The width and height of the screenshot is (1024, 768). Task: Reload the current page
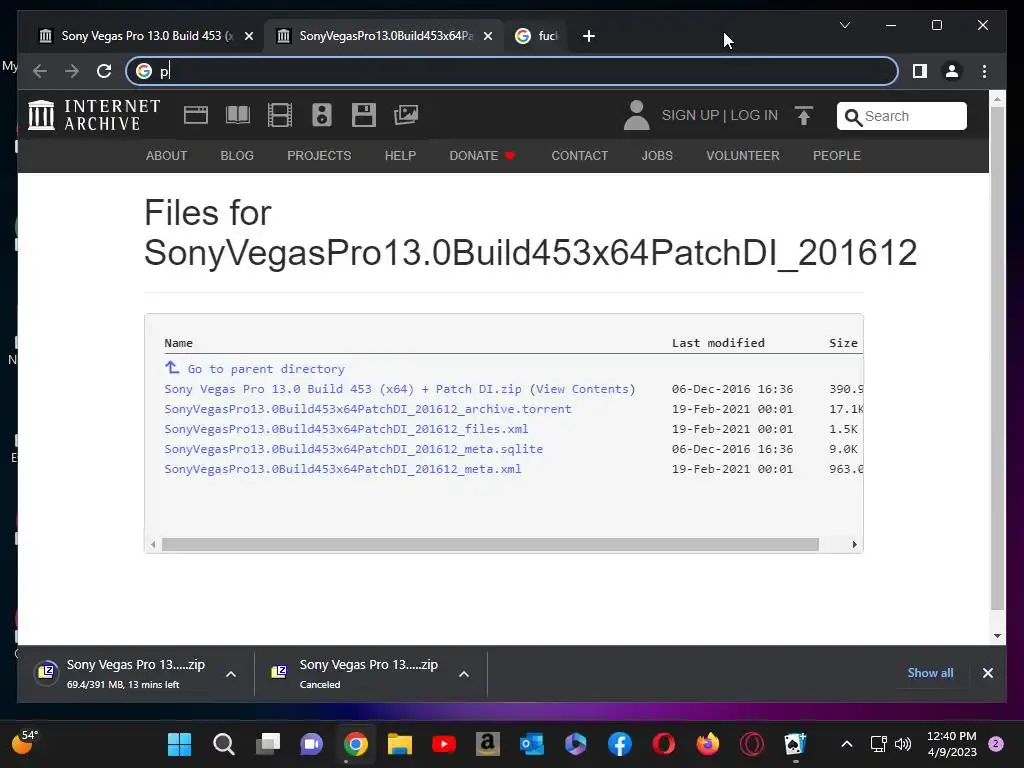104,71
